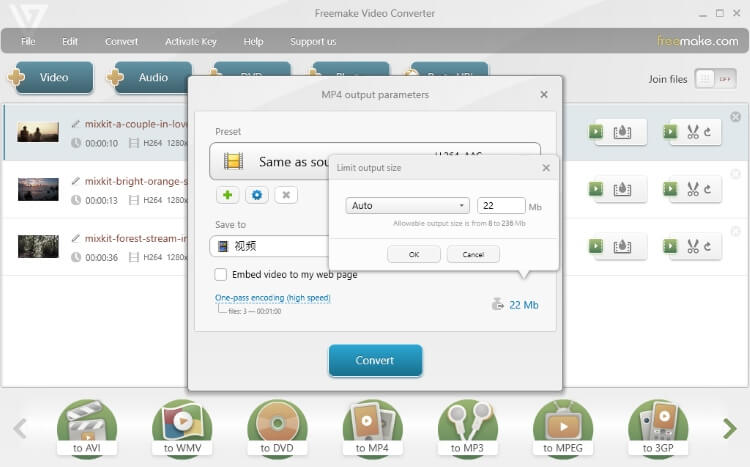The image size is (750, 467).
Task: Click the One-pass encoding link
Action: [x=273, y=298]
